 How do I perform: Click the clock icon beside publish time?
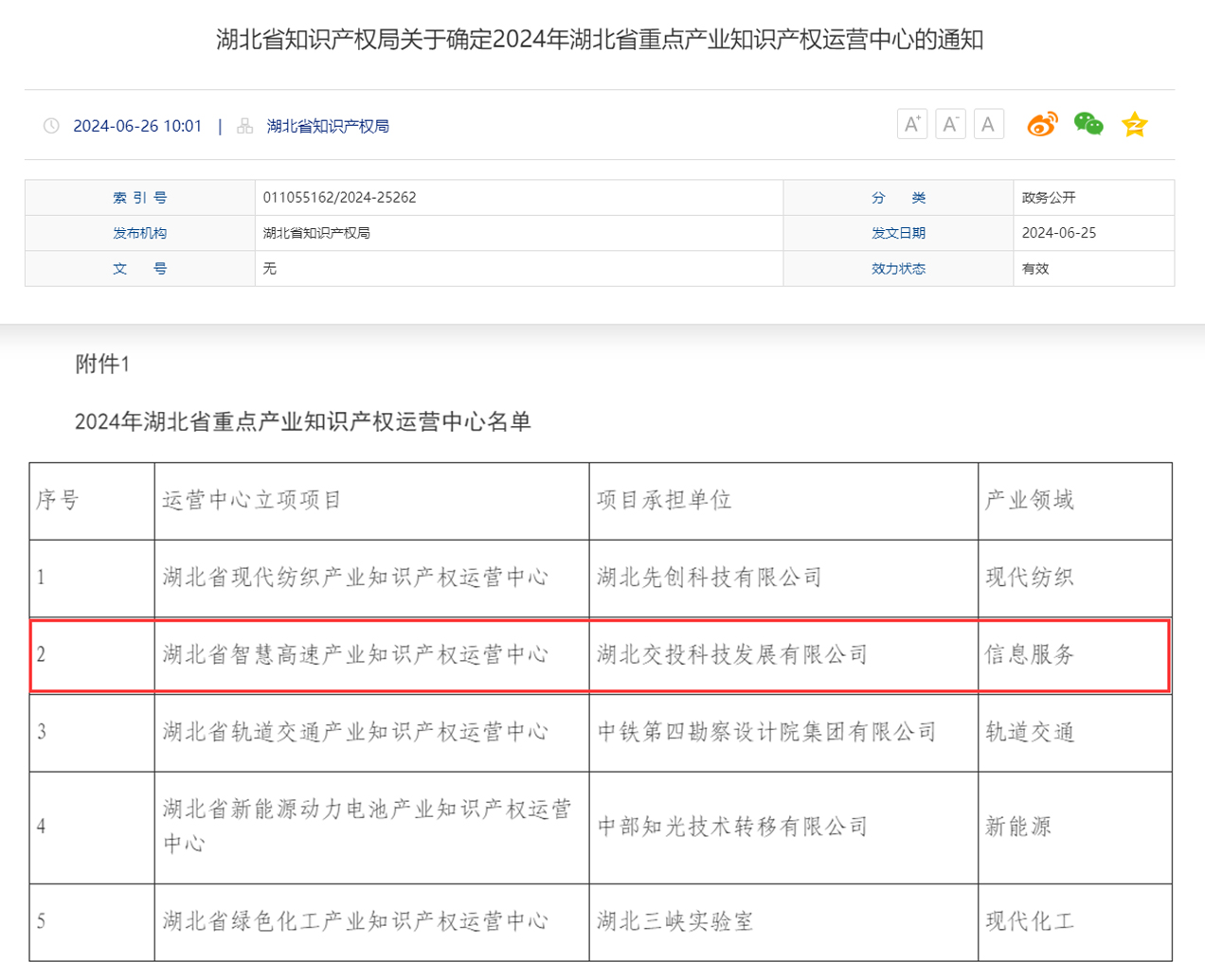tap(51, 126)
